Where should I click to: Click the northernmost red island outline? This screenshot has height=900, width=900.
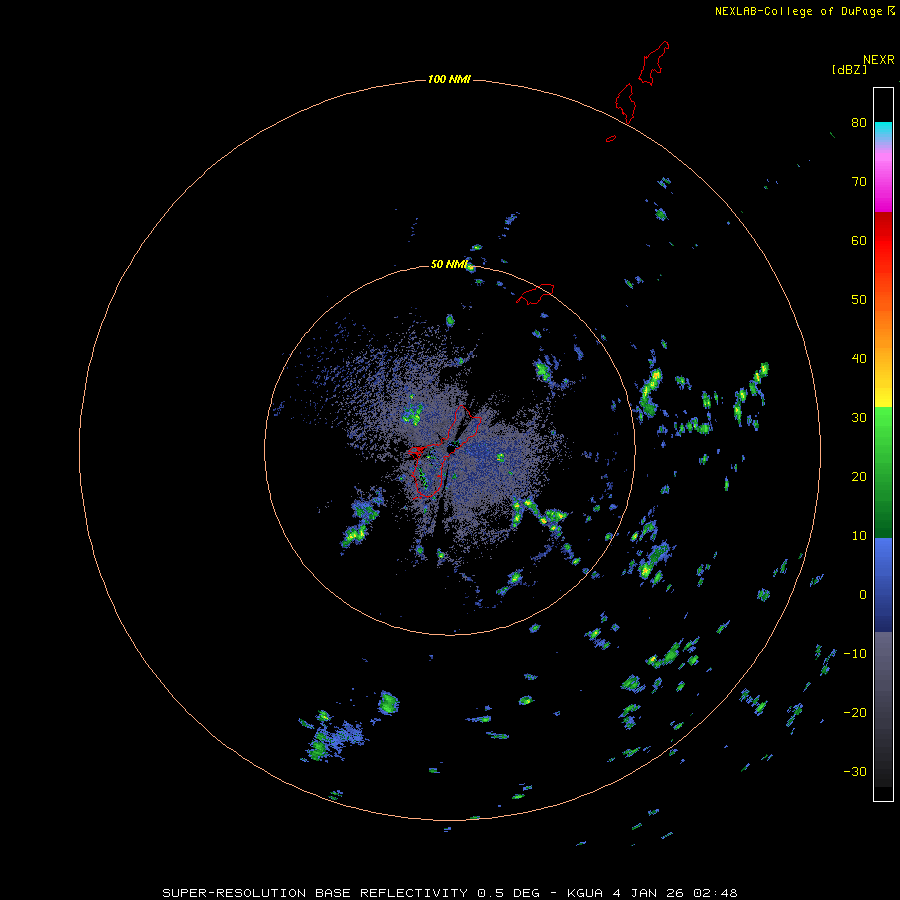pos(654,63)
